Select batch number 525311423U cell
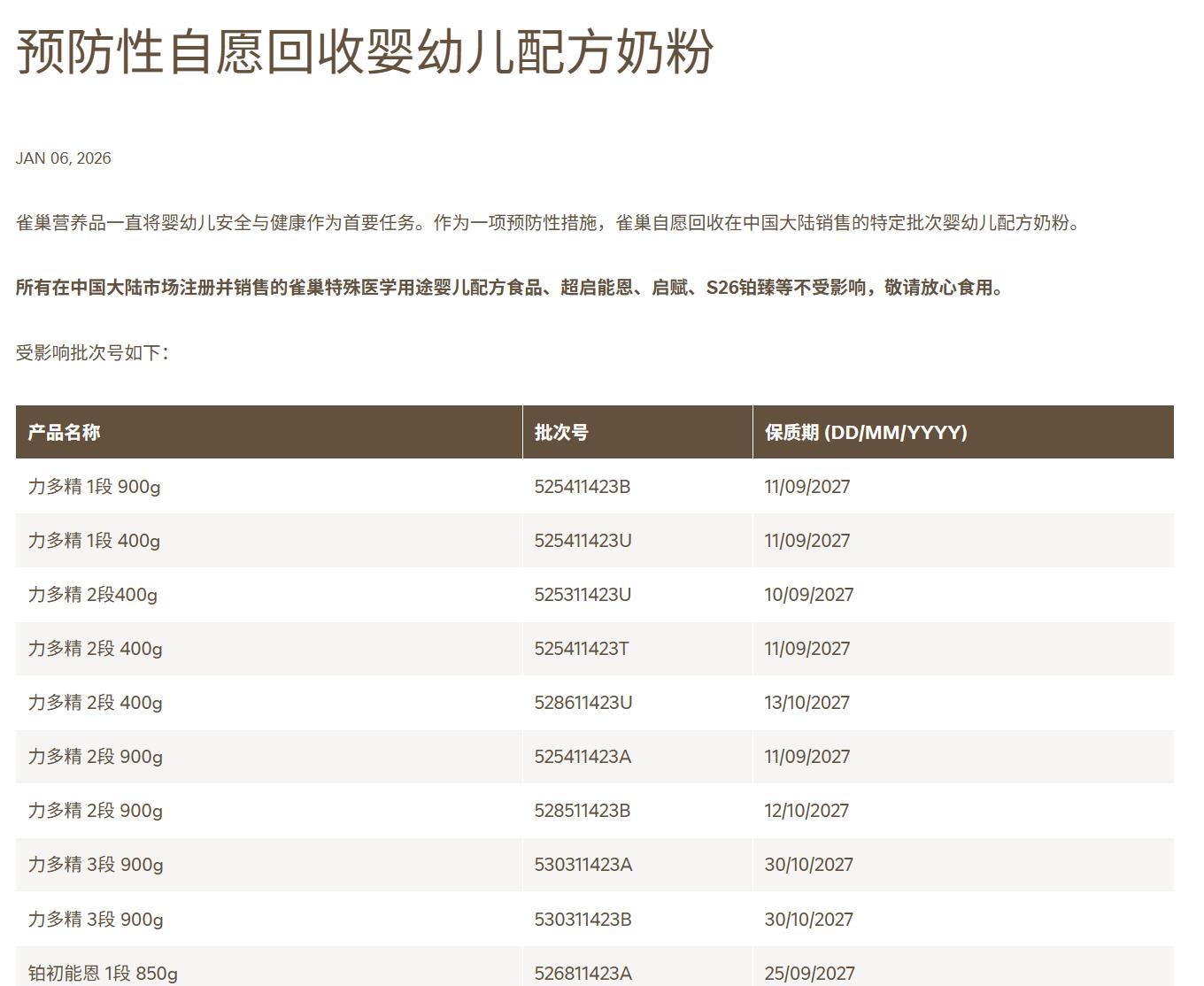This screenshot has height=986, width=1204. coord(583,595)
